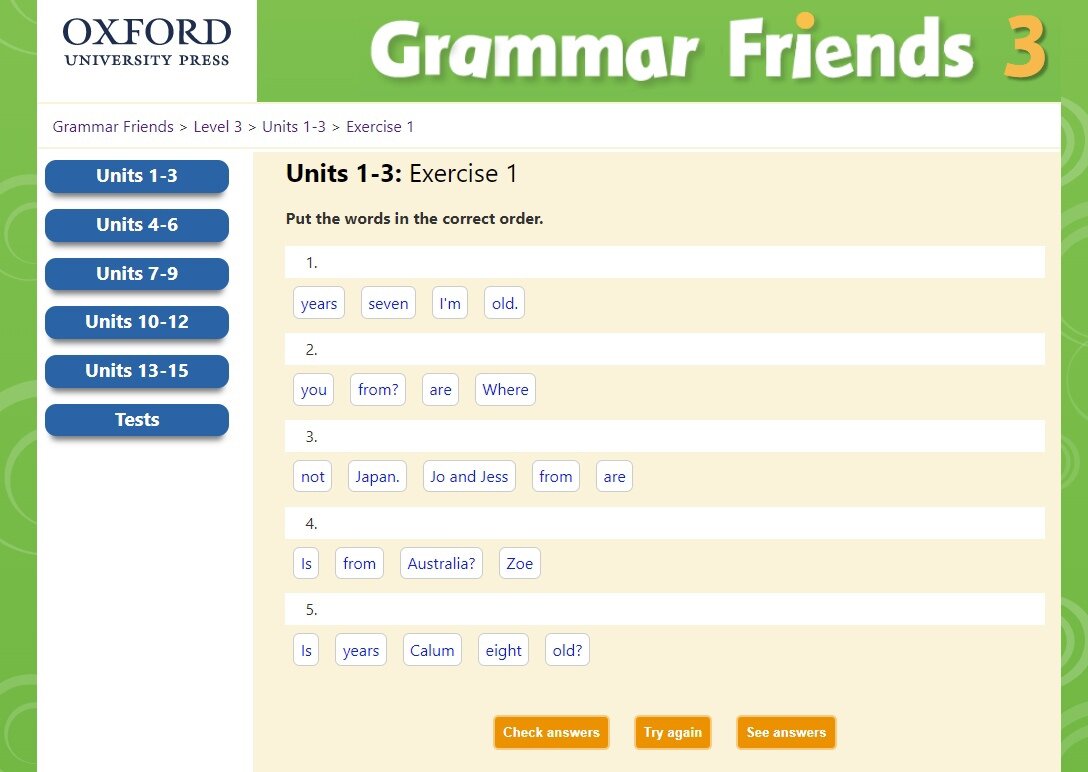Pick the word 'years' in question 5
The height and width of the screenshot is (772, 1088).
pos(361,650)
